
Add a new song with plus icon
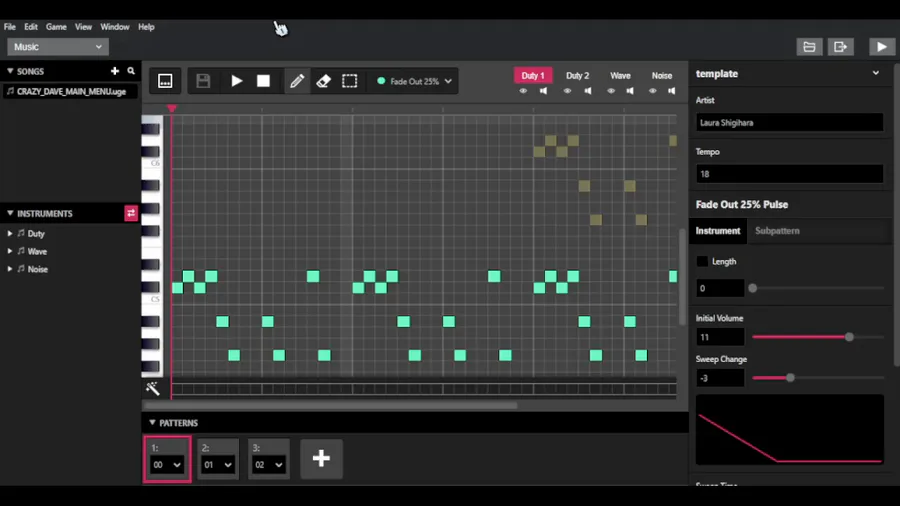[x=115, y=71]
